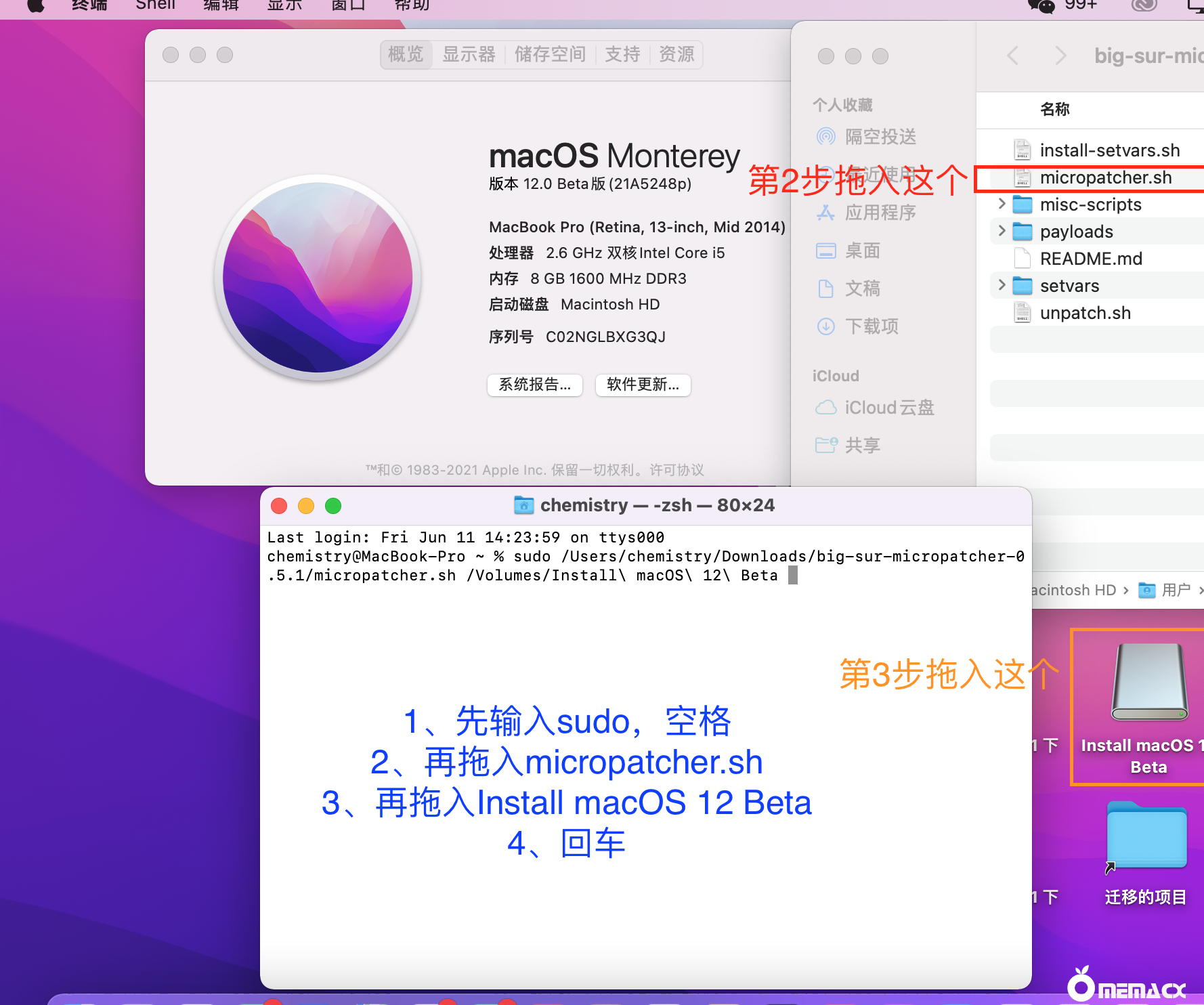The width and height of the screenshot is (1204, 1005).
Task: Open the Shell menu in menu bar
Action: 155,5
